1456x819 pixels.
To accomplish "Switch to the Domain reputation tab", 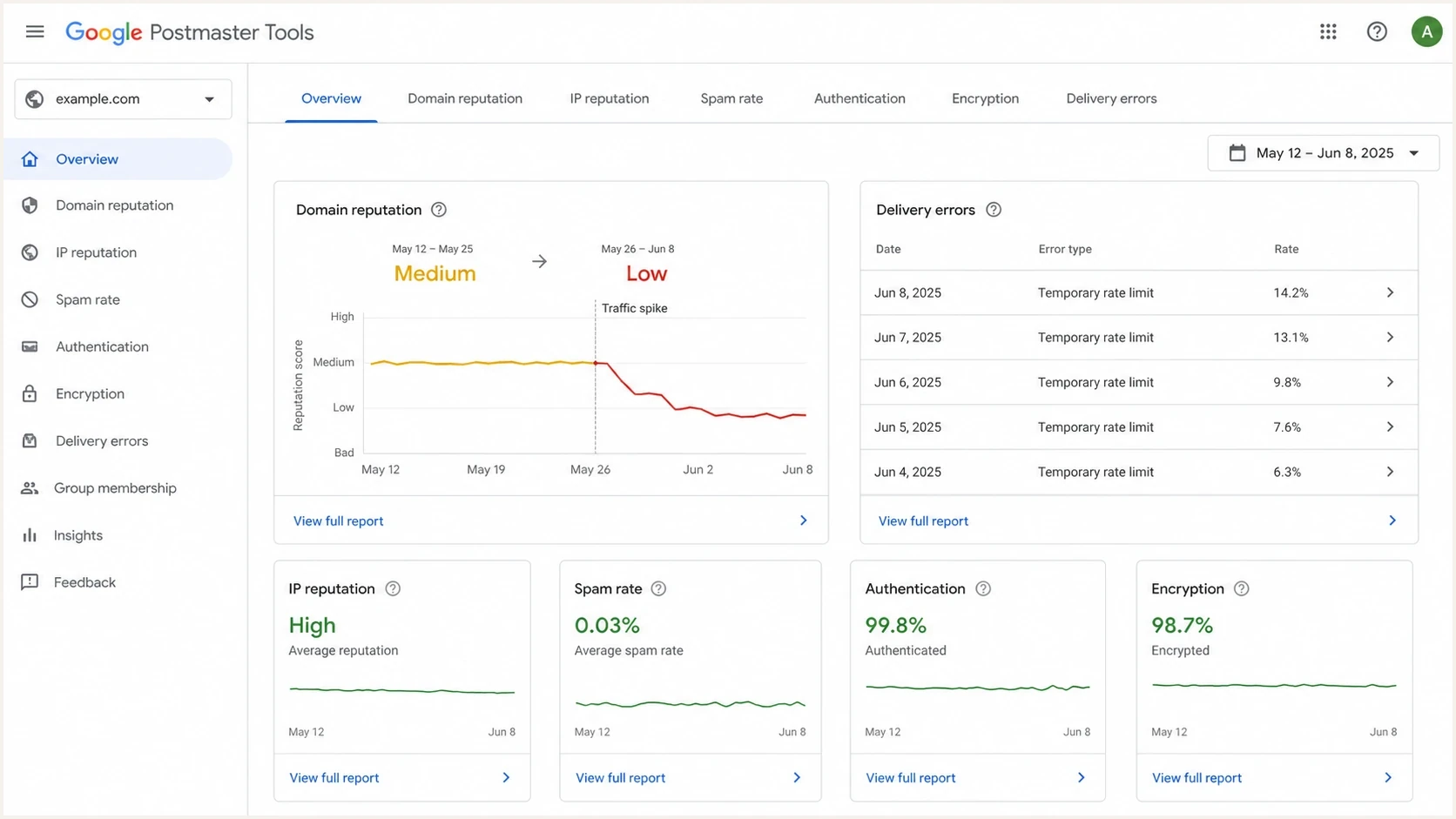I will 465,98.
